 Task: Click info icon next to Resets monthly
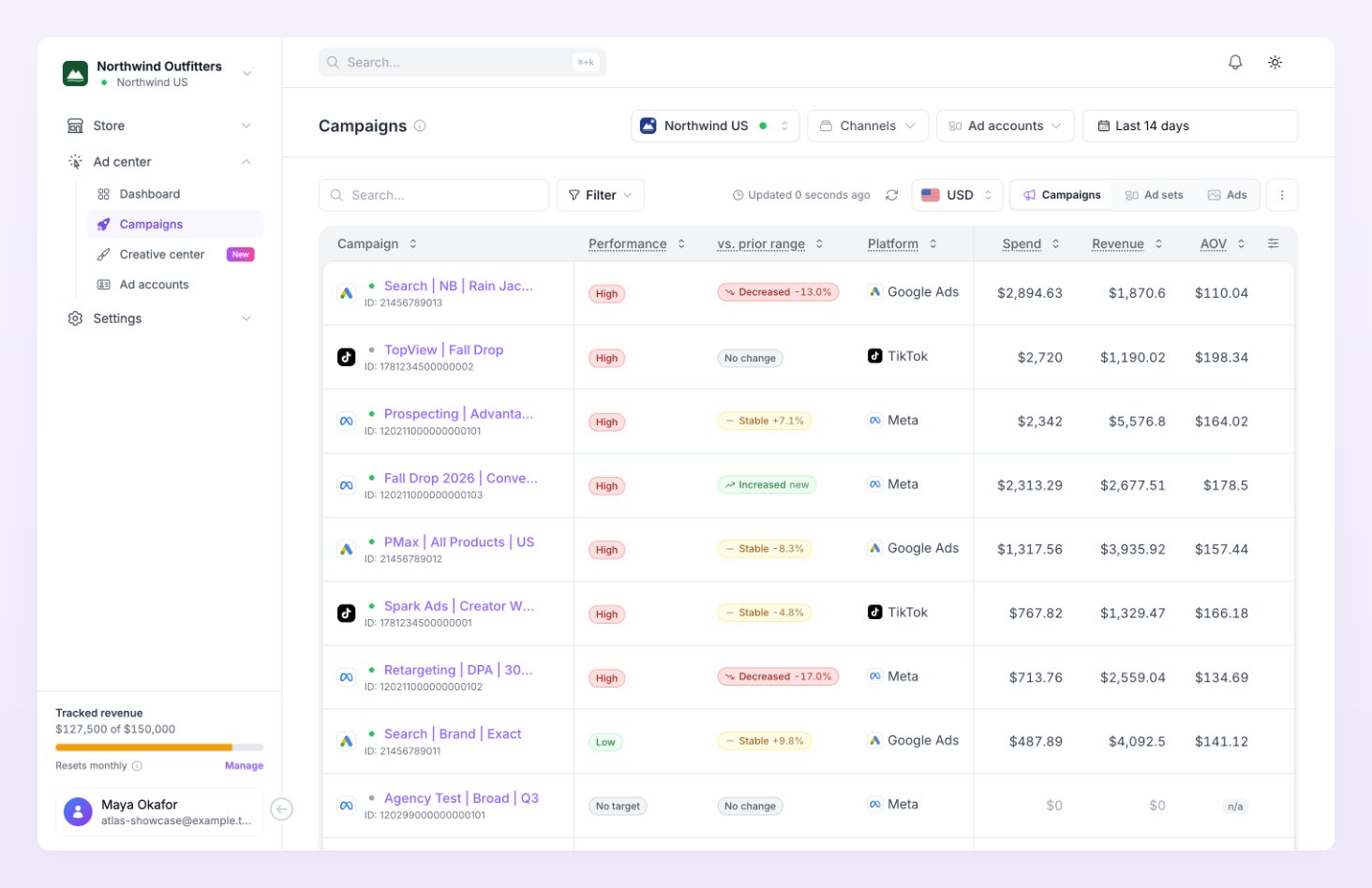(137, 765)
